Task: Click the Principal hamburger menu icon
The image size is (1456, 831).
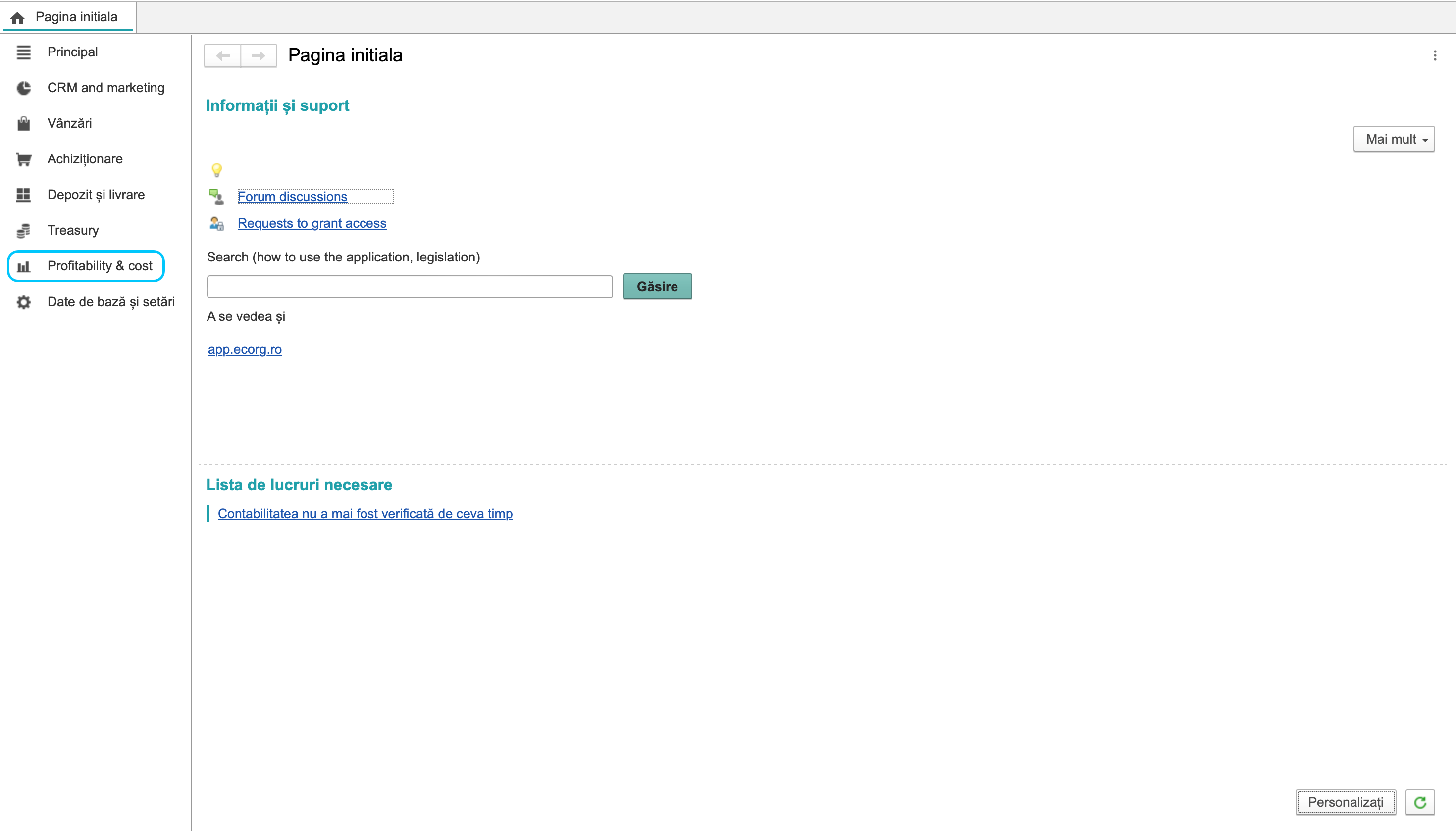Action: tap(23, 52)
